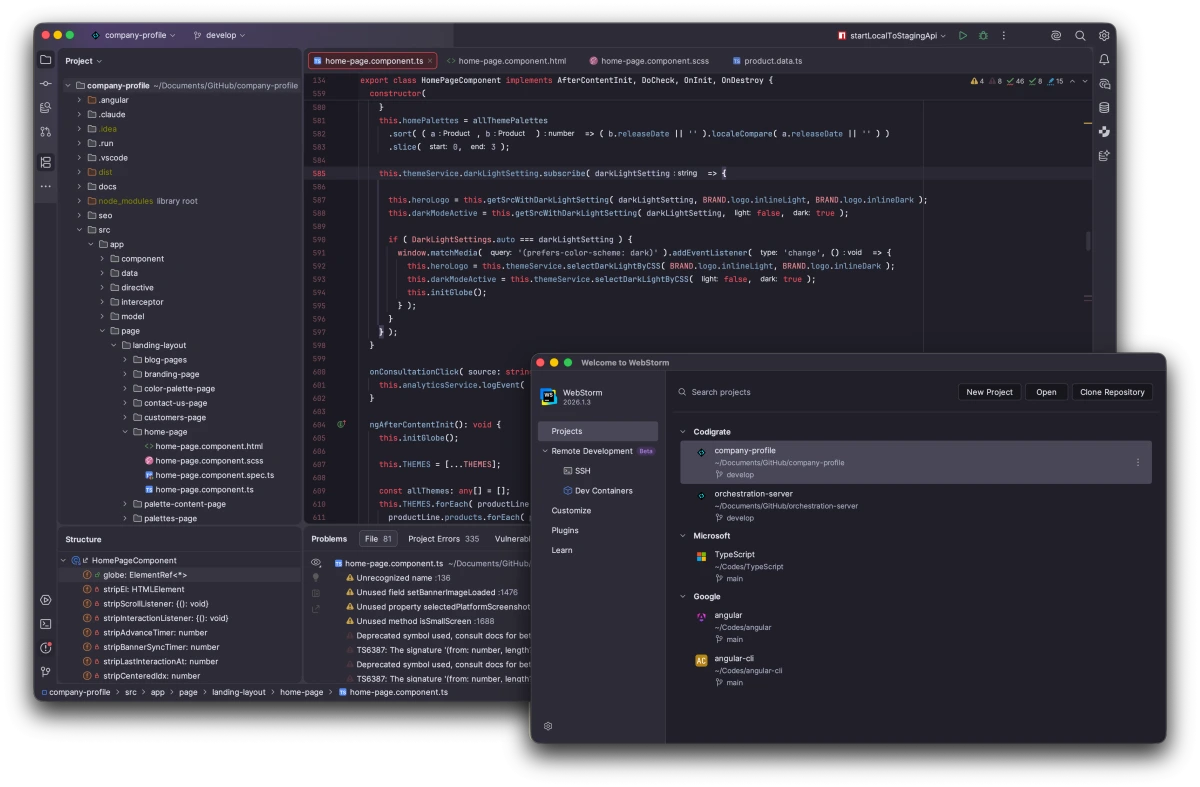The width and height of the screenshot is (1200, 787).
Task: Switch to product.data.ts editor tab
Action: pyautogui.click(x=767, y=61)
